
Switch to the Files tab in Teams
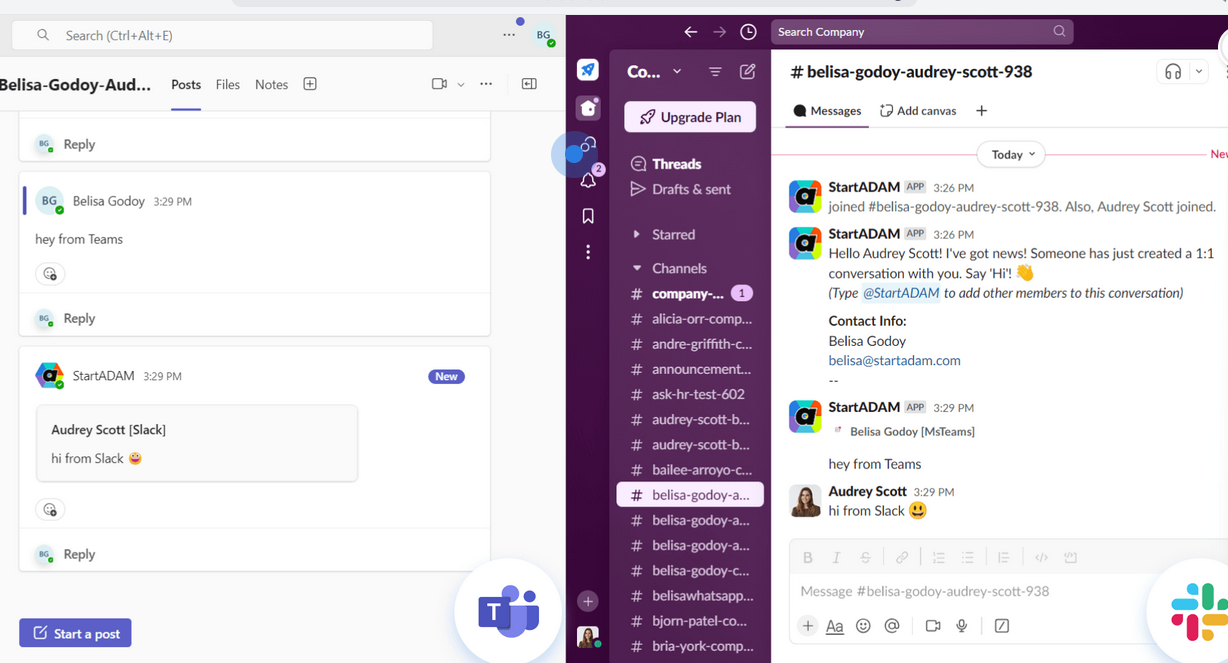[x=228, y=85]
